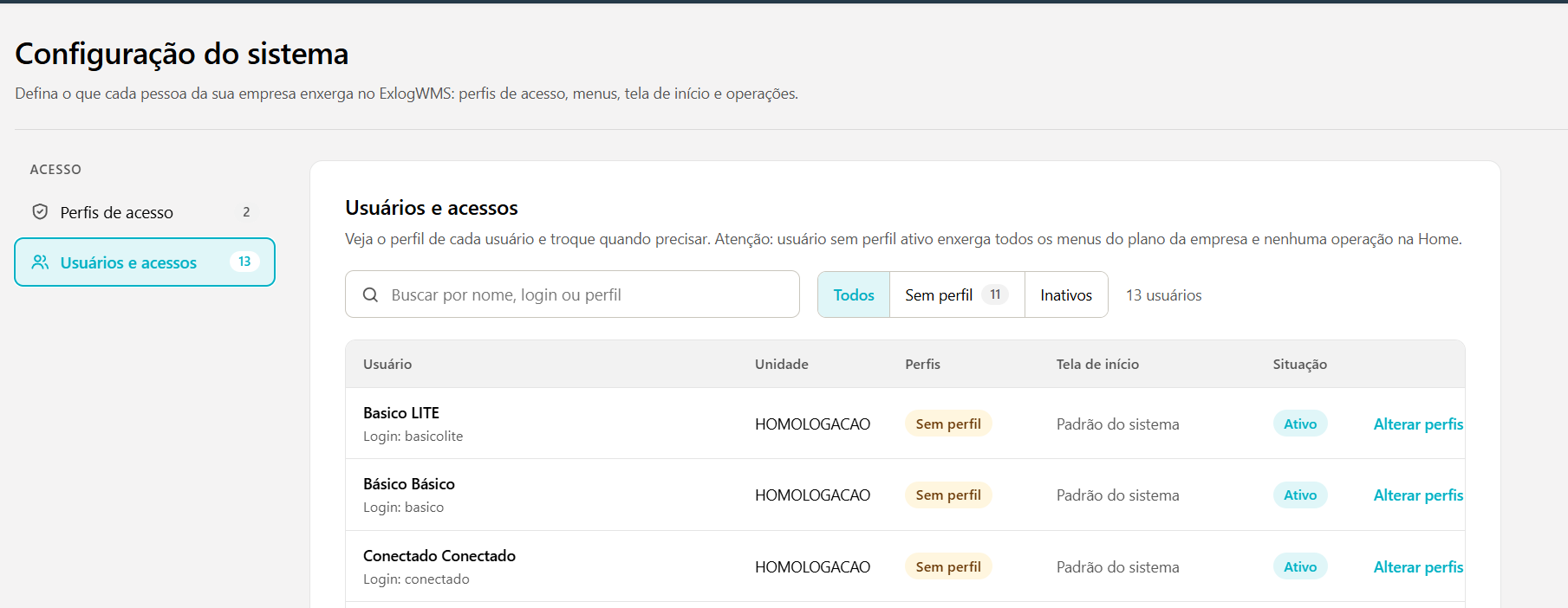1568x608 pixels.
Task: Click the 2 badge on Perfis de acesso
Action: coord(246,212)
